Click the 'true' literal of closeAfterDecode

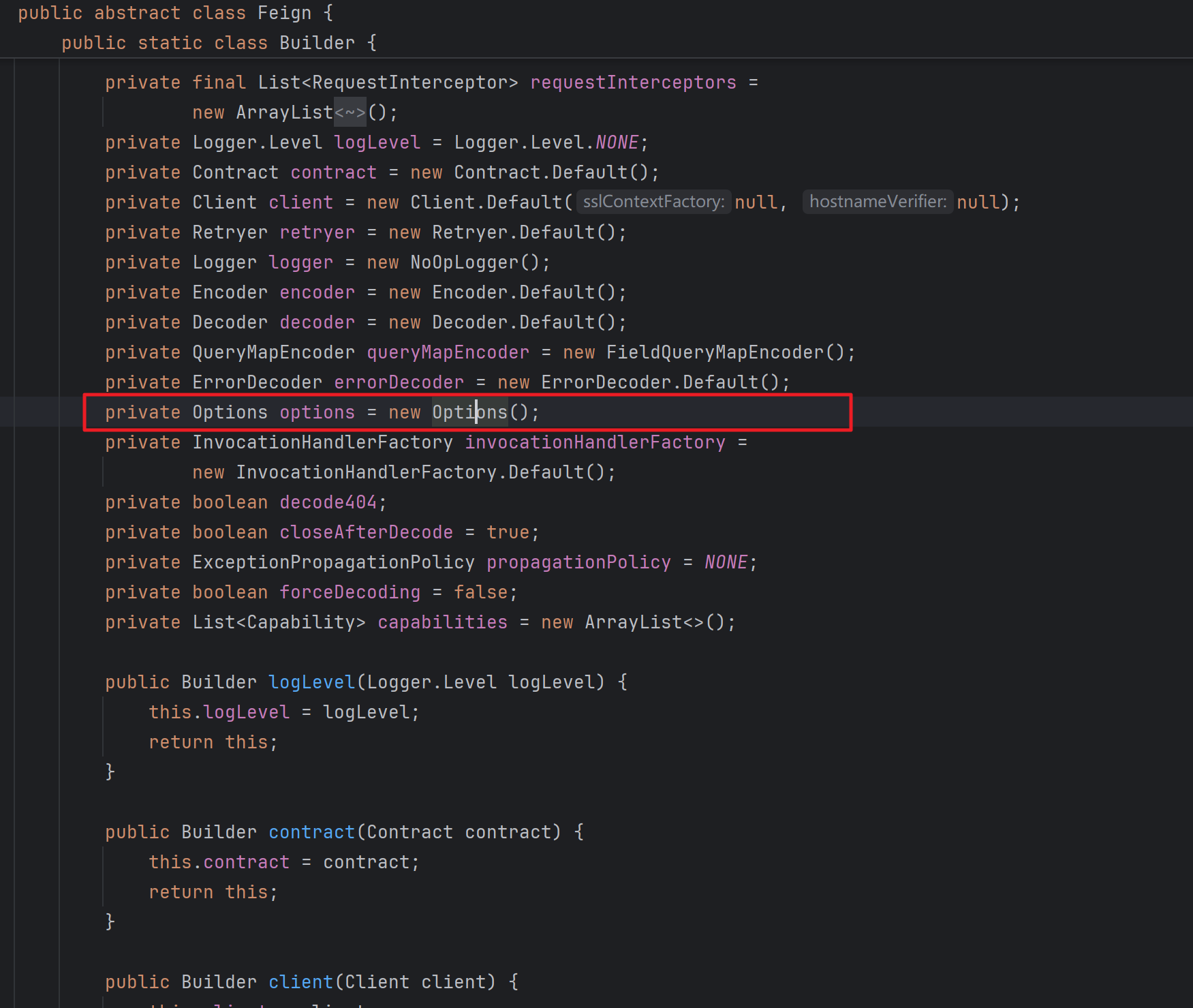[508, 532]
